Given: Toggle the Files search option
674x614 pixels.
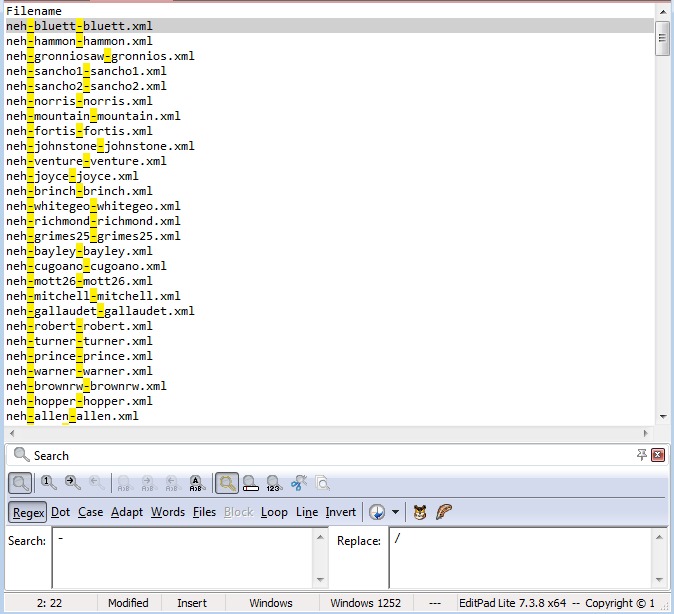Looking at the screenshot, I should coord(204,512).
